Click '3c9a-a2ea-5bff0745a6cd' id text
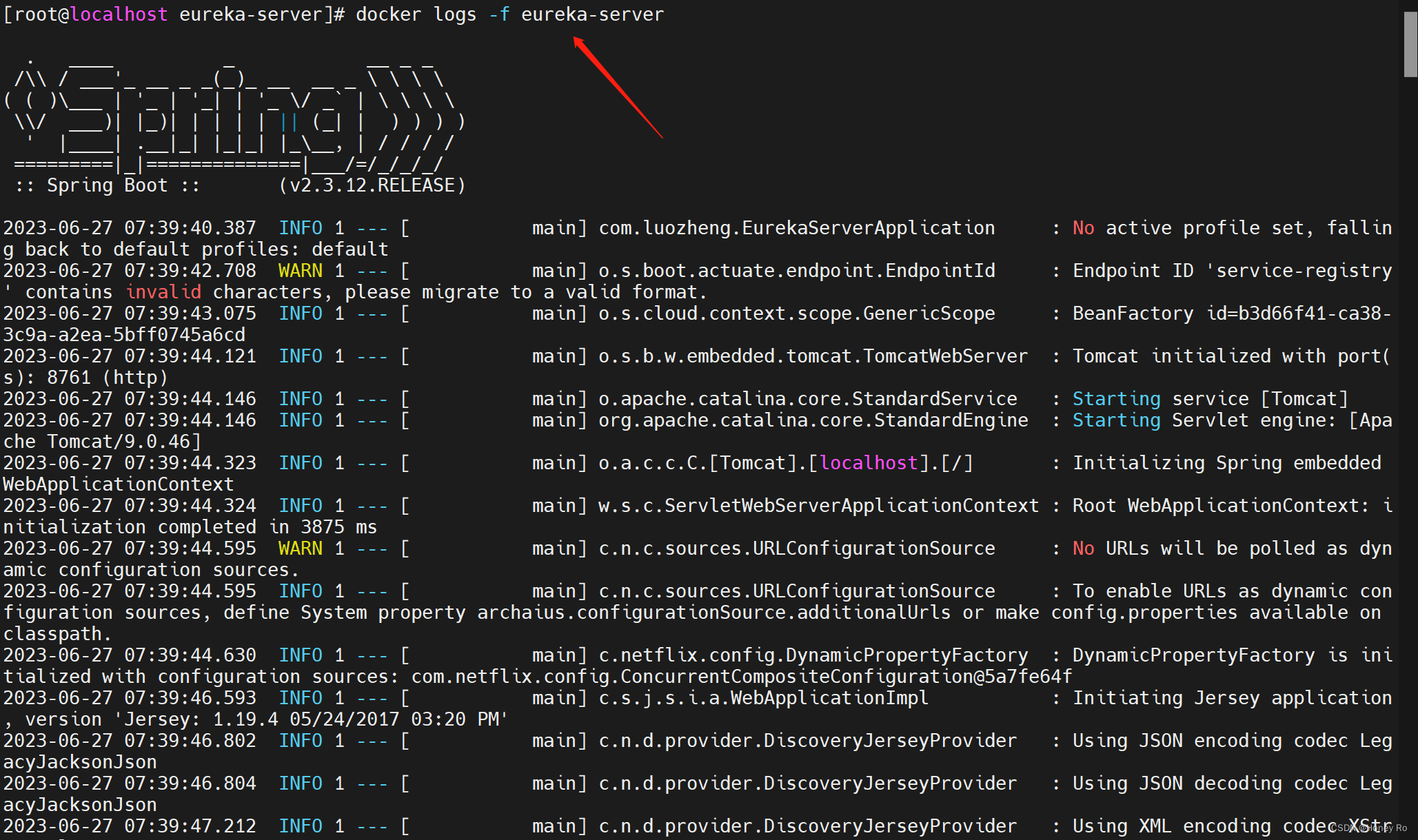The image size is (1418, 840). (x=124, y=335)
